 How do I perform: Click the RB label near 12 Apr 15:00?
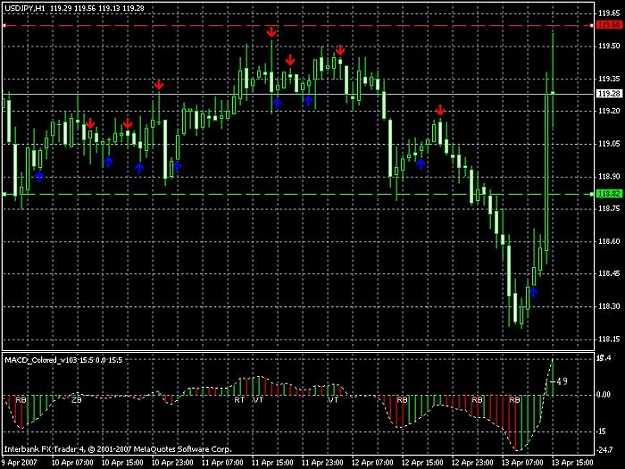click(402, 400)
